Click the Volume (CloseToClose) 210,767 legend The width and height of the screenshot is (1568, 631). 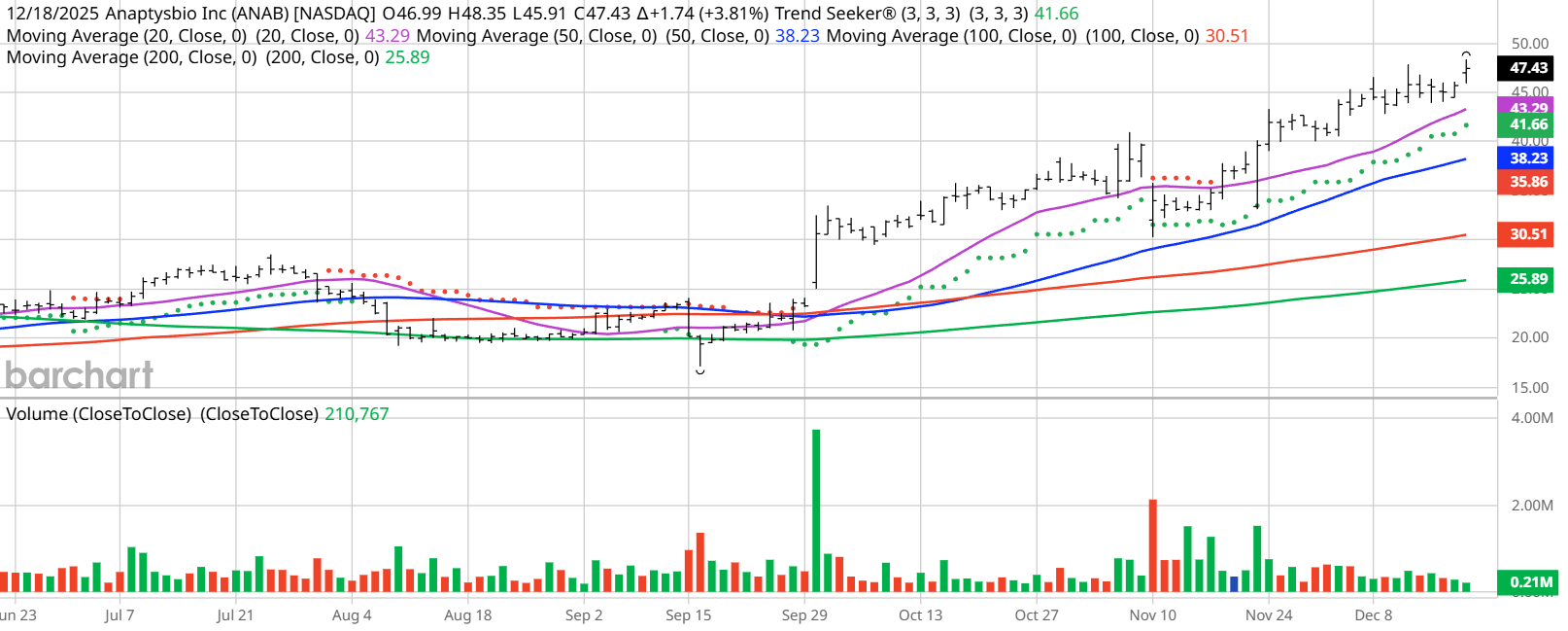tap(197, 414)
